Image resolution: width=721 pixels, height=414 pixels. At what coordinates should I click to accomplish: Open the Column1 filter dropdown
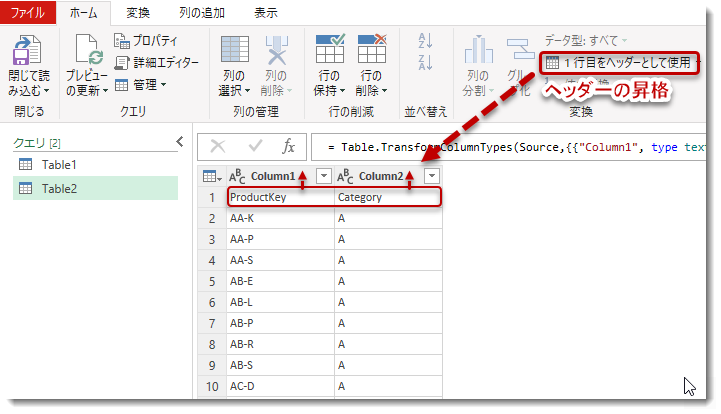click(x=324, y=176)
